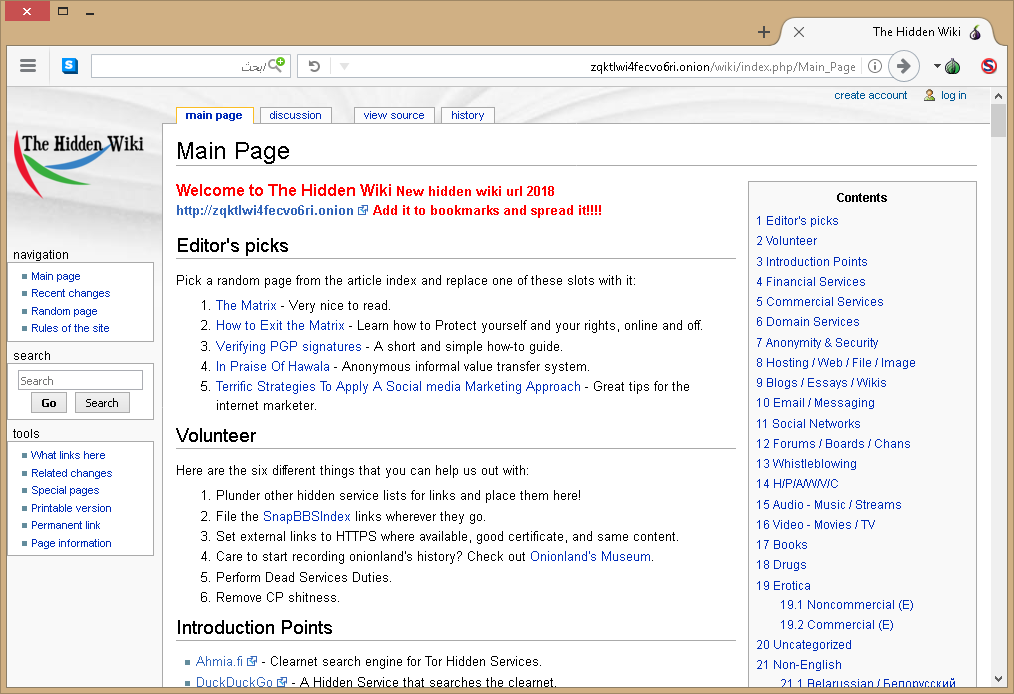Close The Hidden Wiki tab
This screenshot has width=1014, height=694.
pyautogui.click(x=799, y=32)
